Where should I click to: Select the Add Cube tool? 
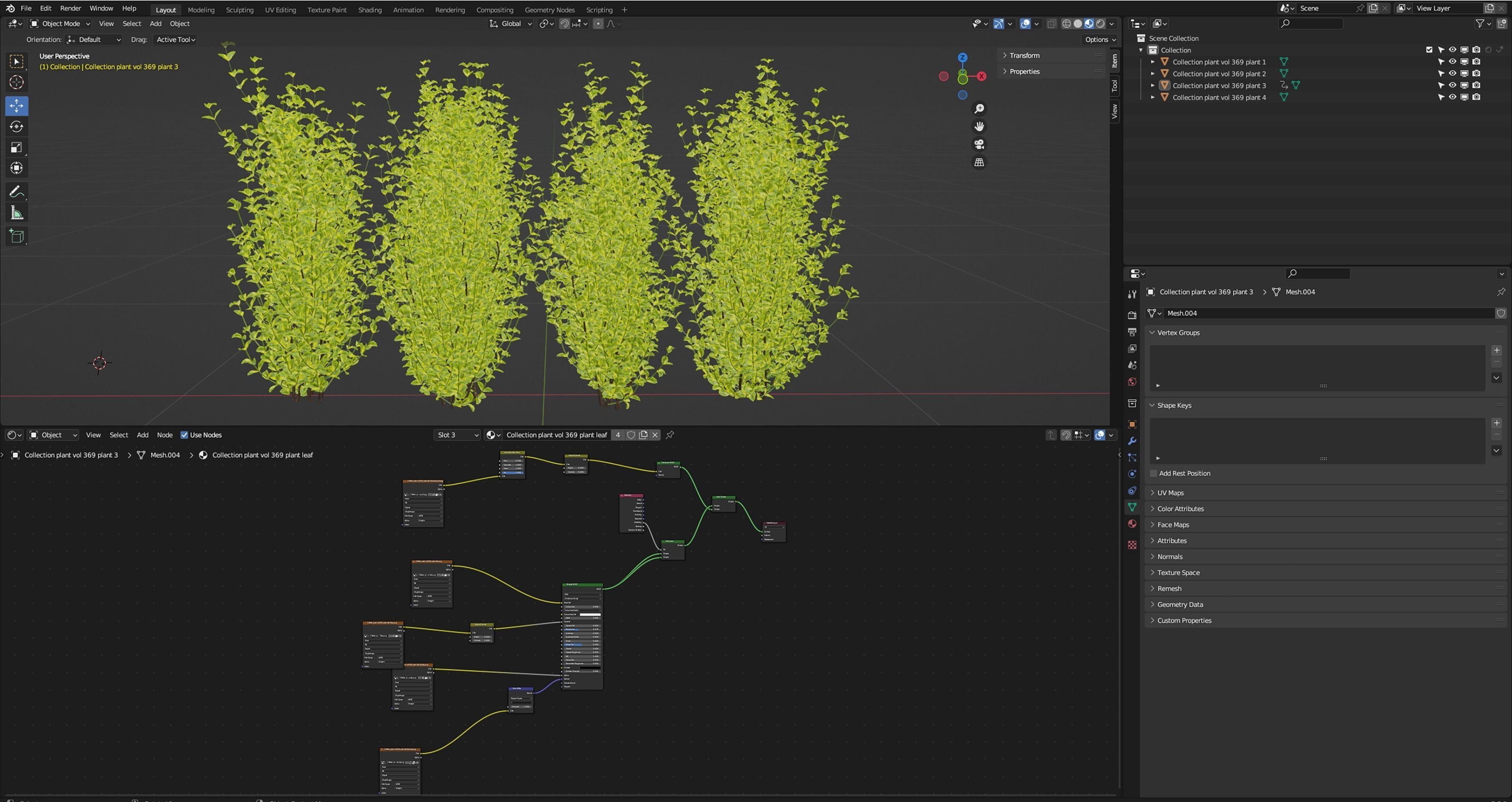coord(16,236)
